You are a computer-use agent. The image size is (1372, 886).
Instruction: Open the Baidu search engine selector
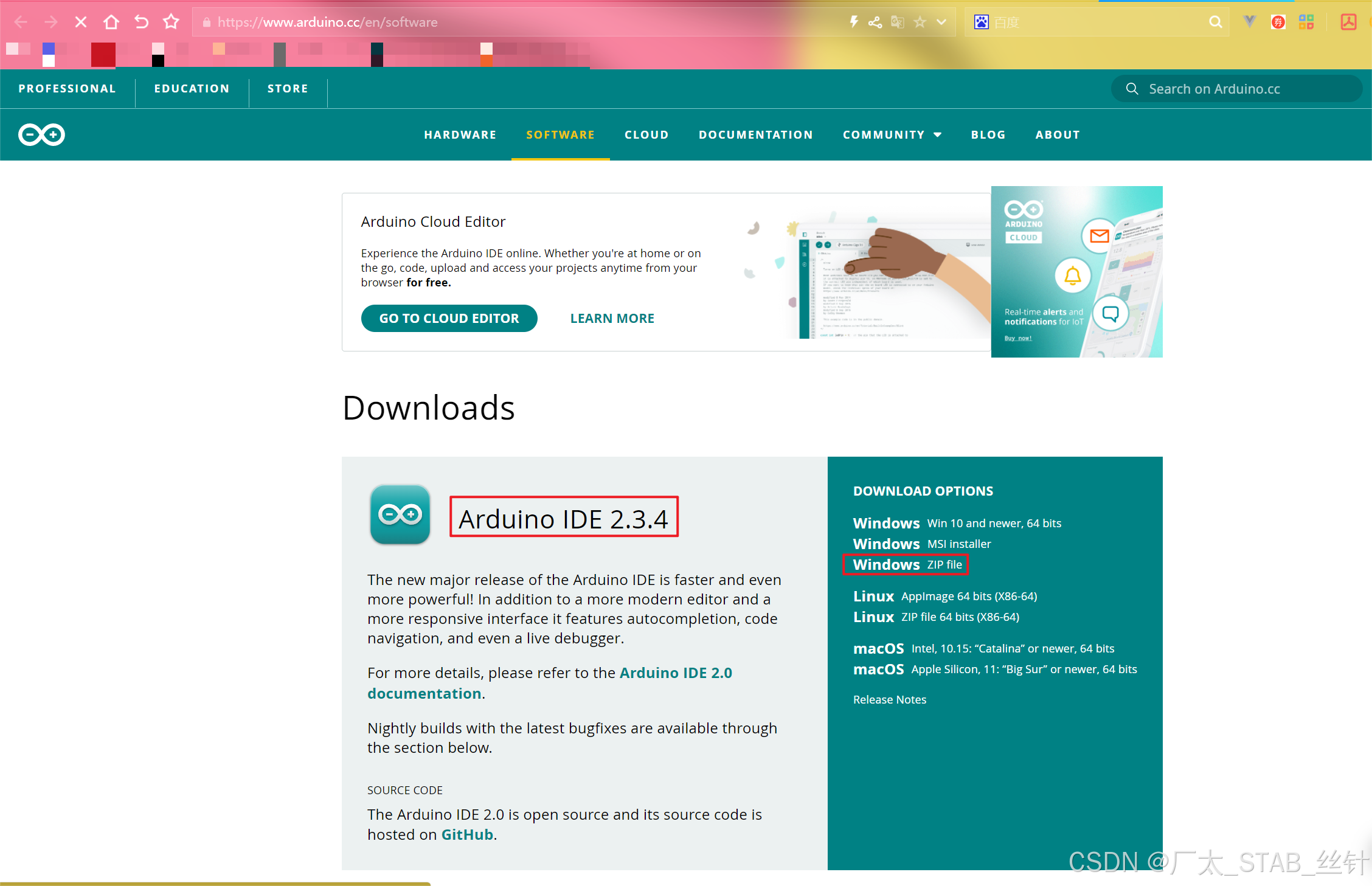tap(981, 21)
